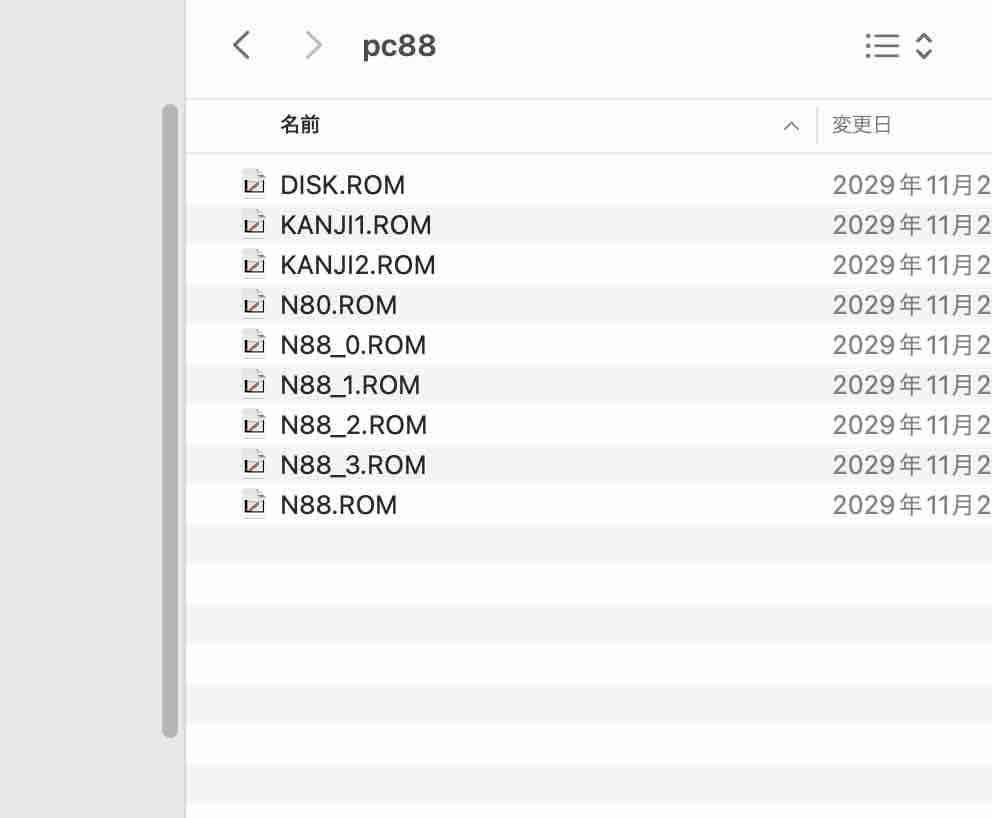Click the modified date of N88.ROM
Image resolution: width=992 pixels, height=818 pixels.
(912, 505)
